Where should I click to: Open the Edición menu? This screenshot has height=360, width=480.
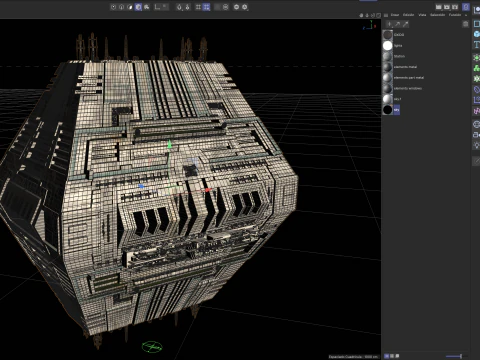point(408,15)
